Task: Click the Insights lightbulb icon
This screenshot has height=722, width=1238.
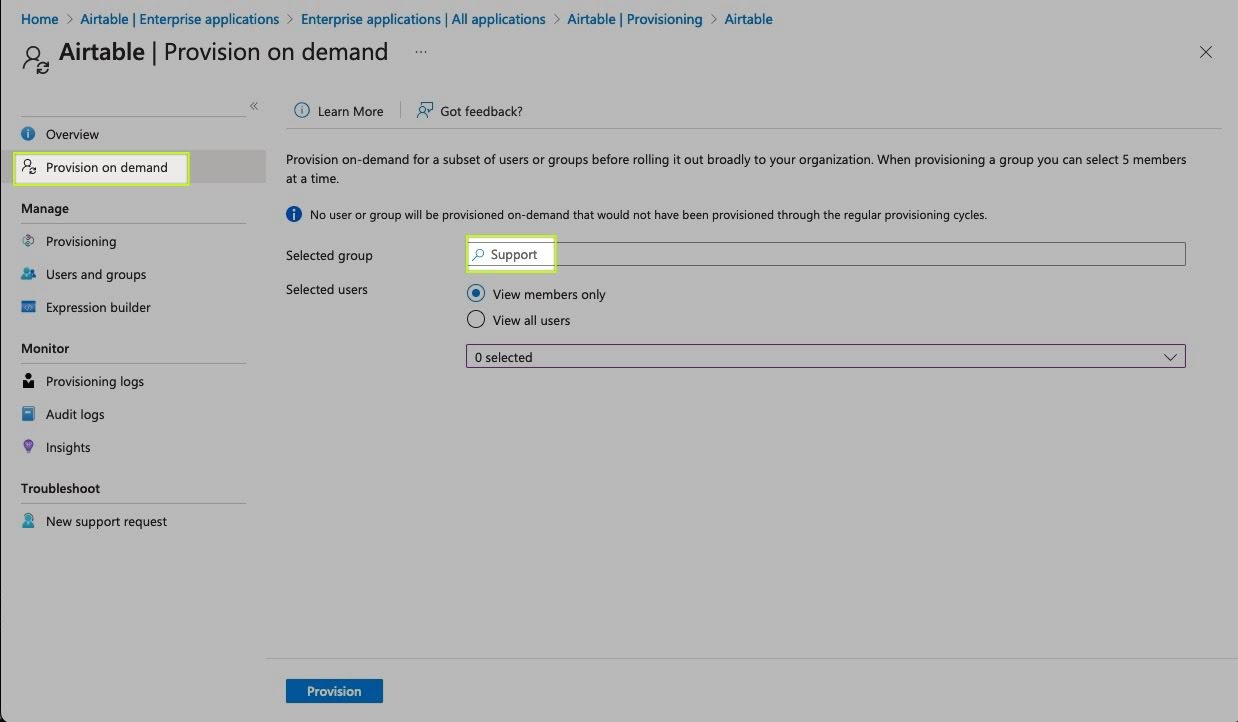Action: 28,447
